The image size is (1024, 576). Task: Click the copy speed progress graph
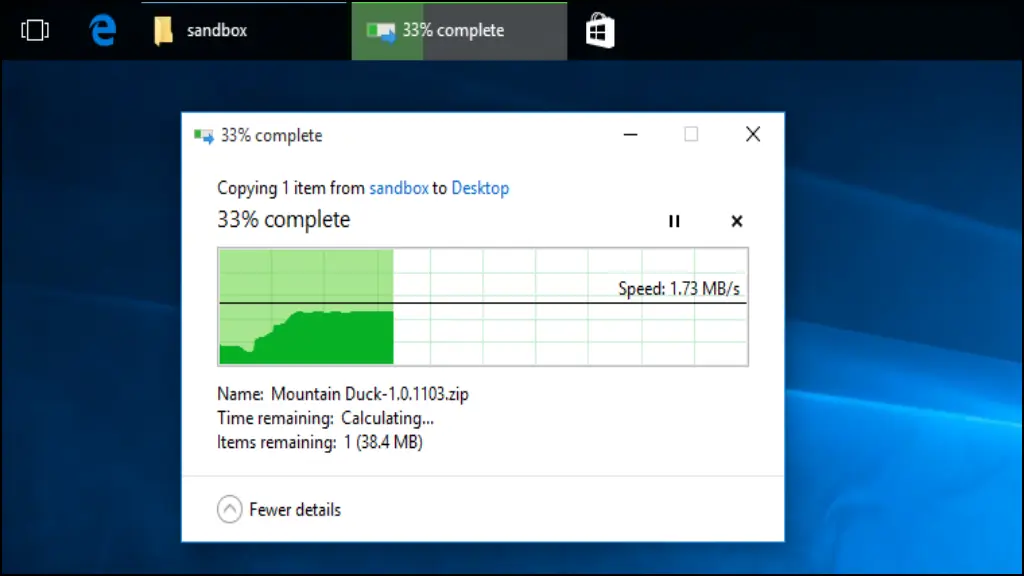483,306
